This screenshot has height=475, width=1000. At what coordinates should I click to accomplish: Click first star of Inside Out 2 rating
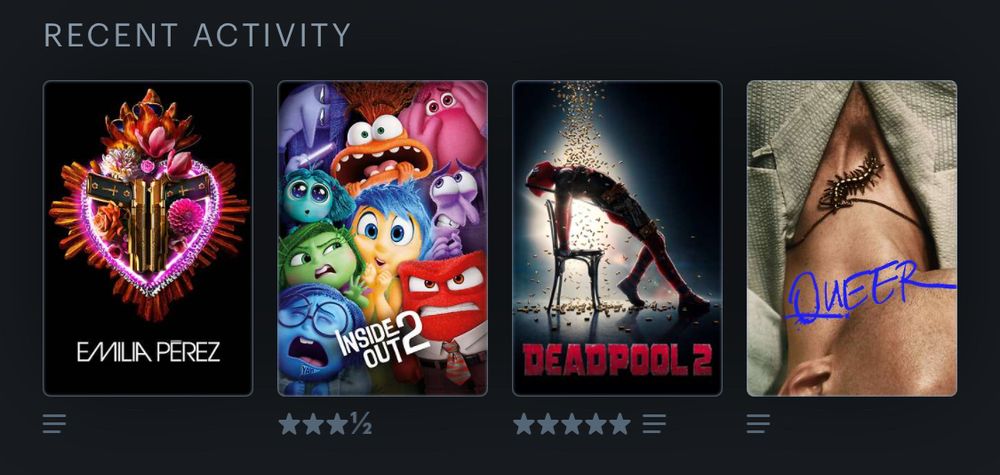click(x=289, y=424)
